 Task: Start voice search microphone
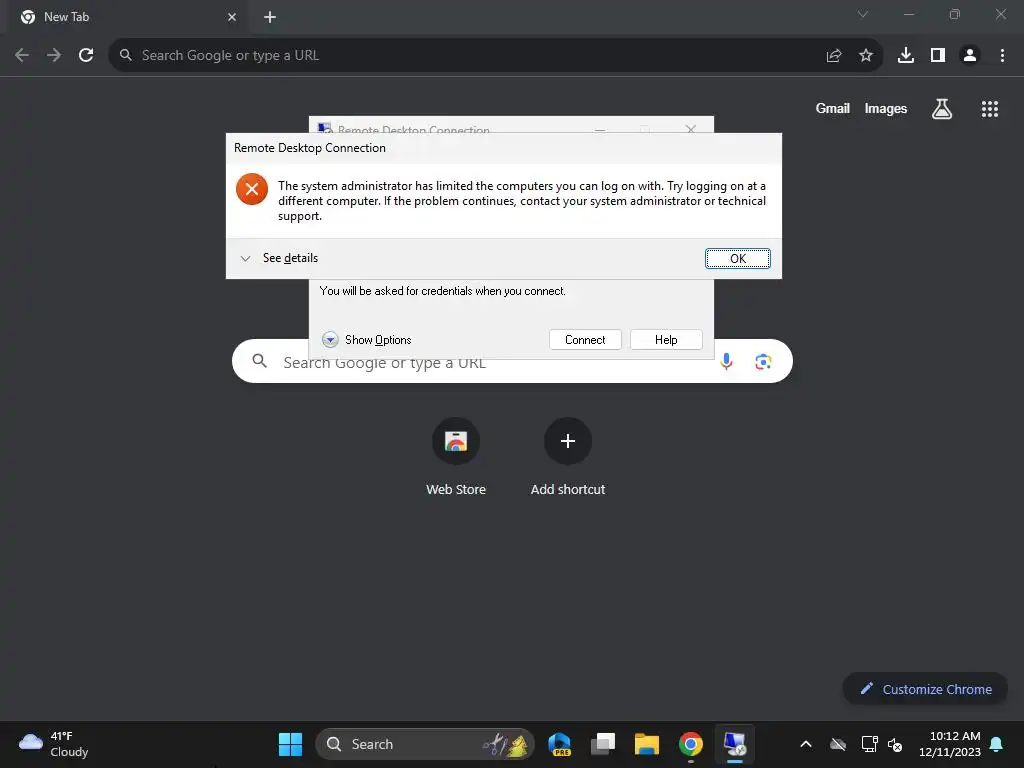point(726,361)
